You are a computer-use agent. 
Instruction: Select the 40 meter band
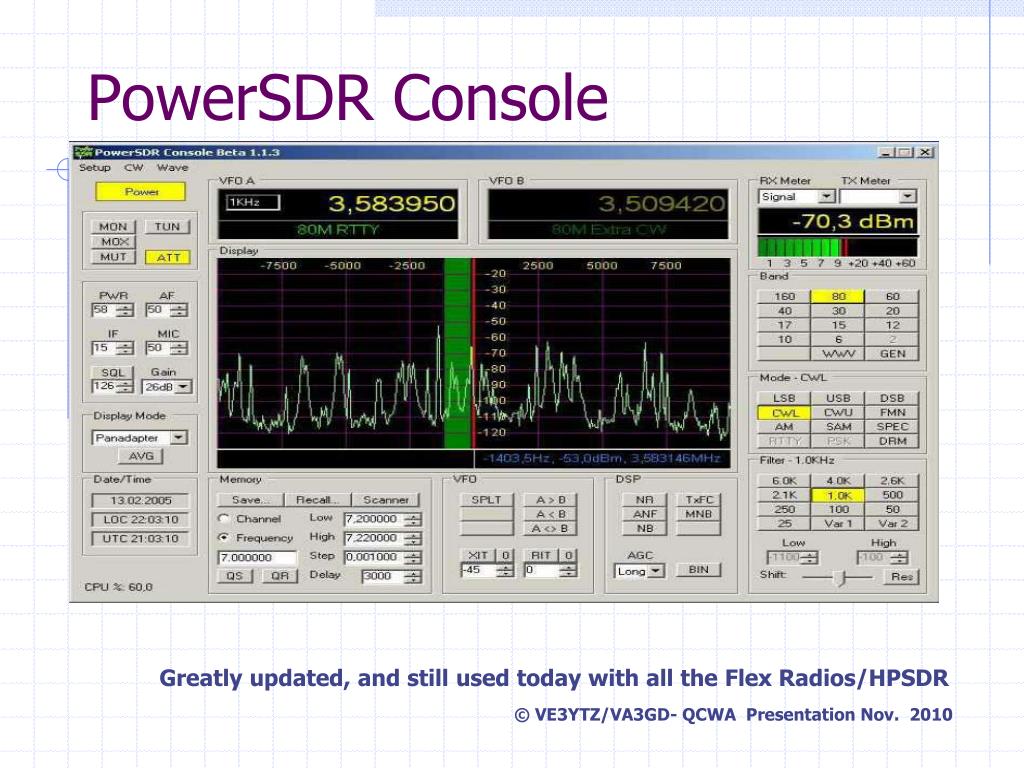784,311
